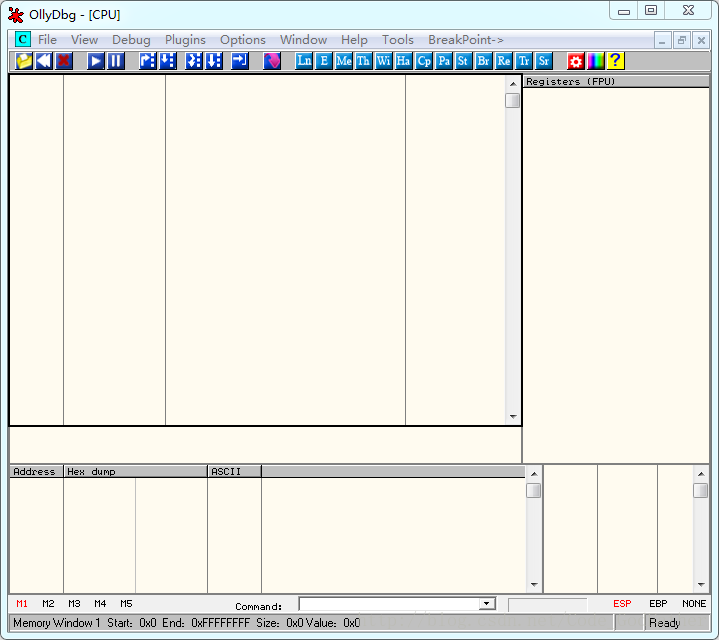
Task: Open the rainbow appearance options icon
Action: 596,61
